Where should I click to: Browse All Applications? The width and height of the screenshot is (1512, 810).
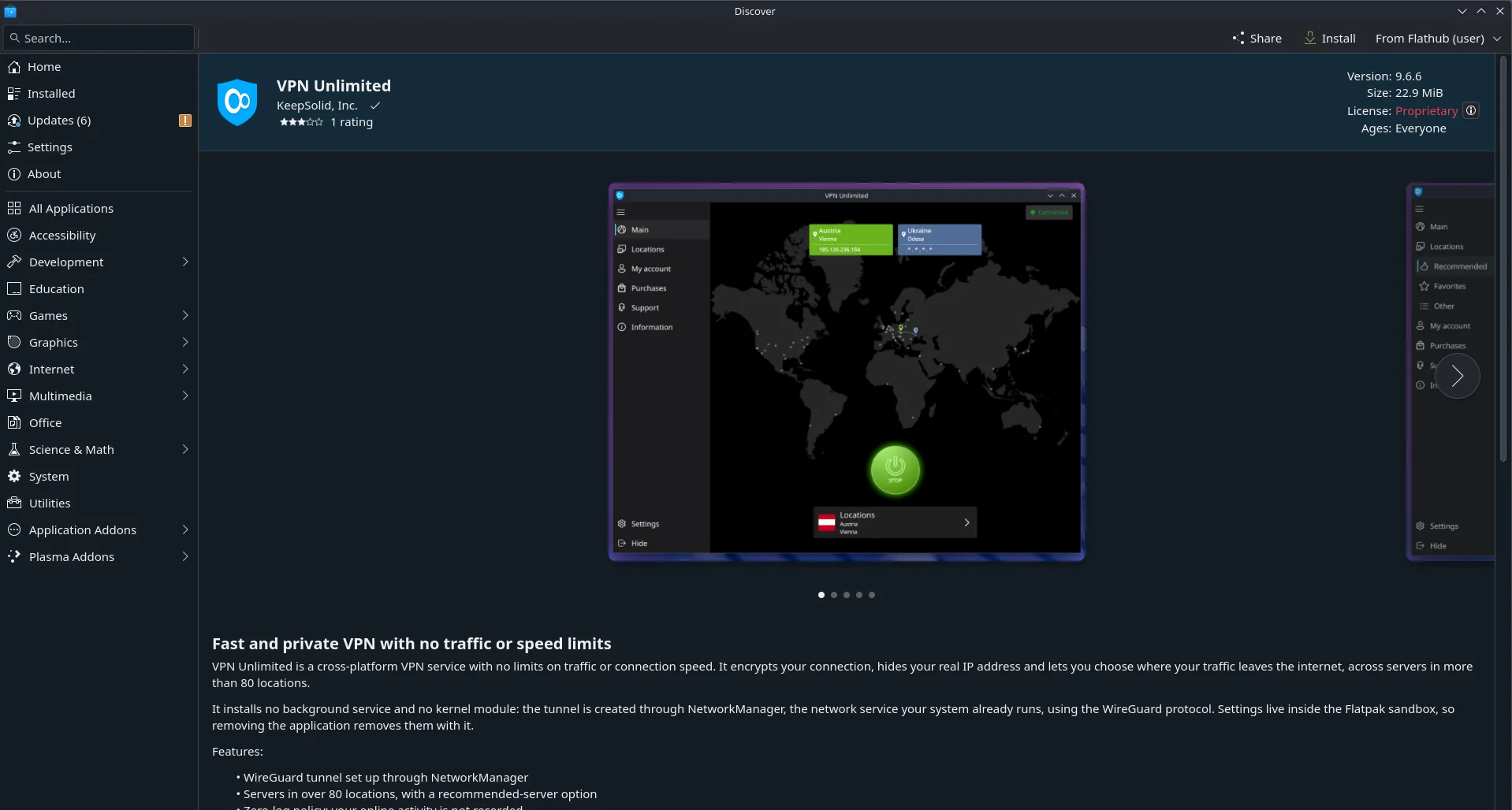tap(99, 208)
